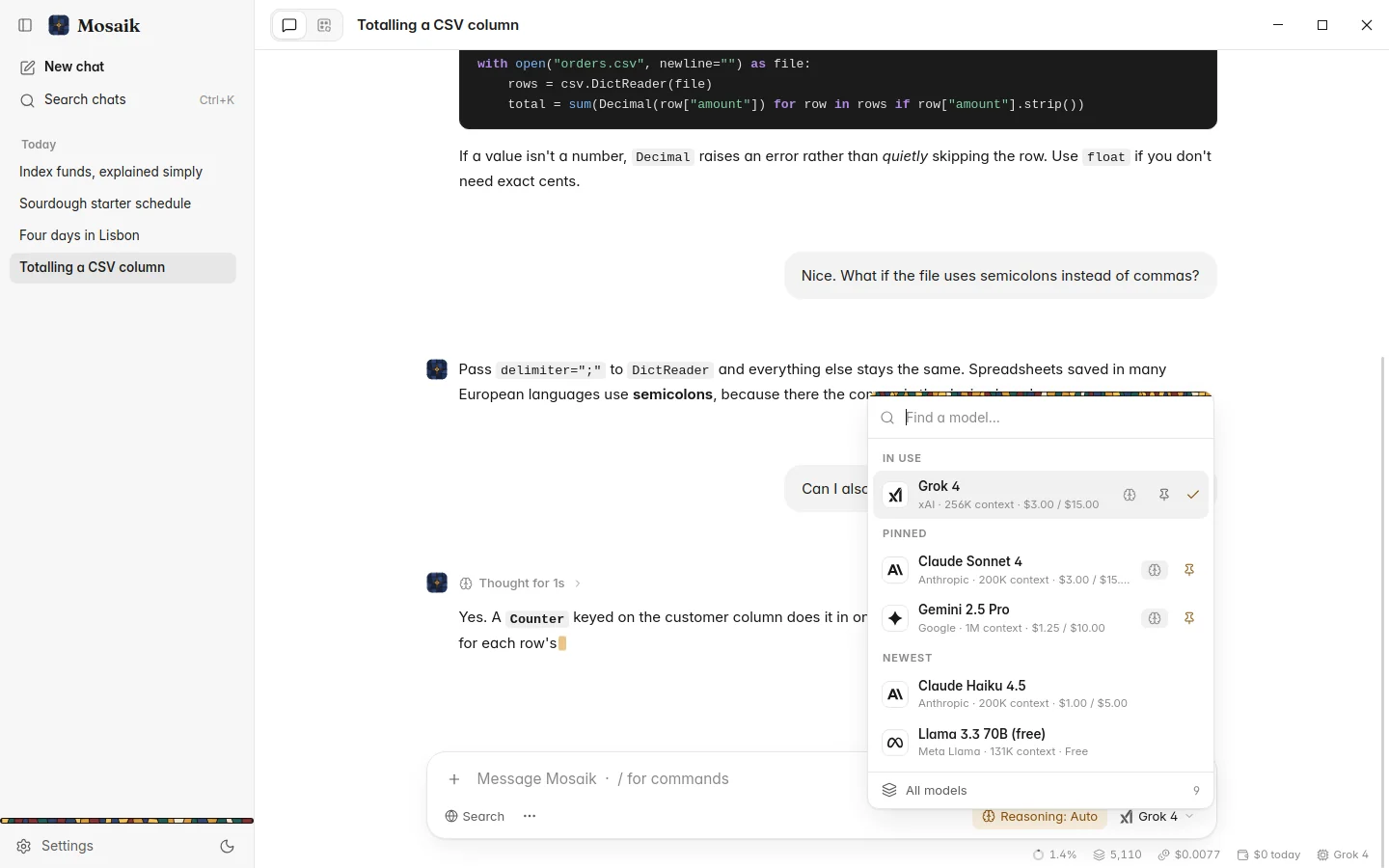The image size is (1389, 868).
Task: Click the Google sparkle logo for Gemini
Action: (x=895, y=618)
